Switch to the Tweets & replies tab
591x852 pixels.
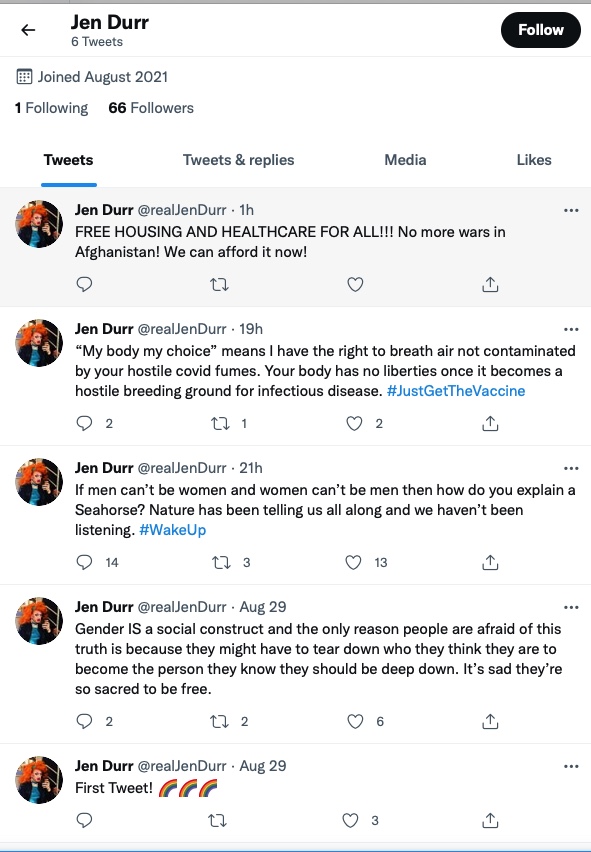[x=238, y=160]
